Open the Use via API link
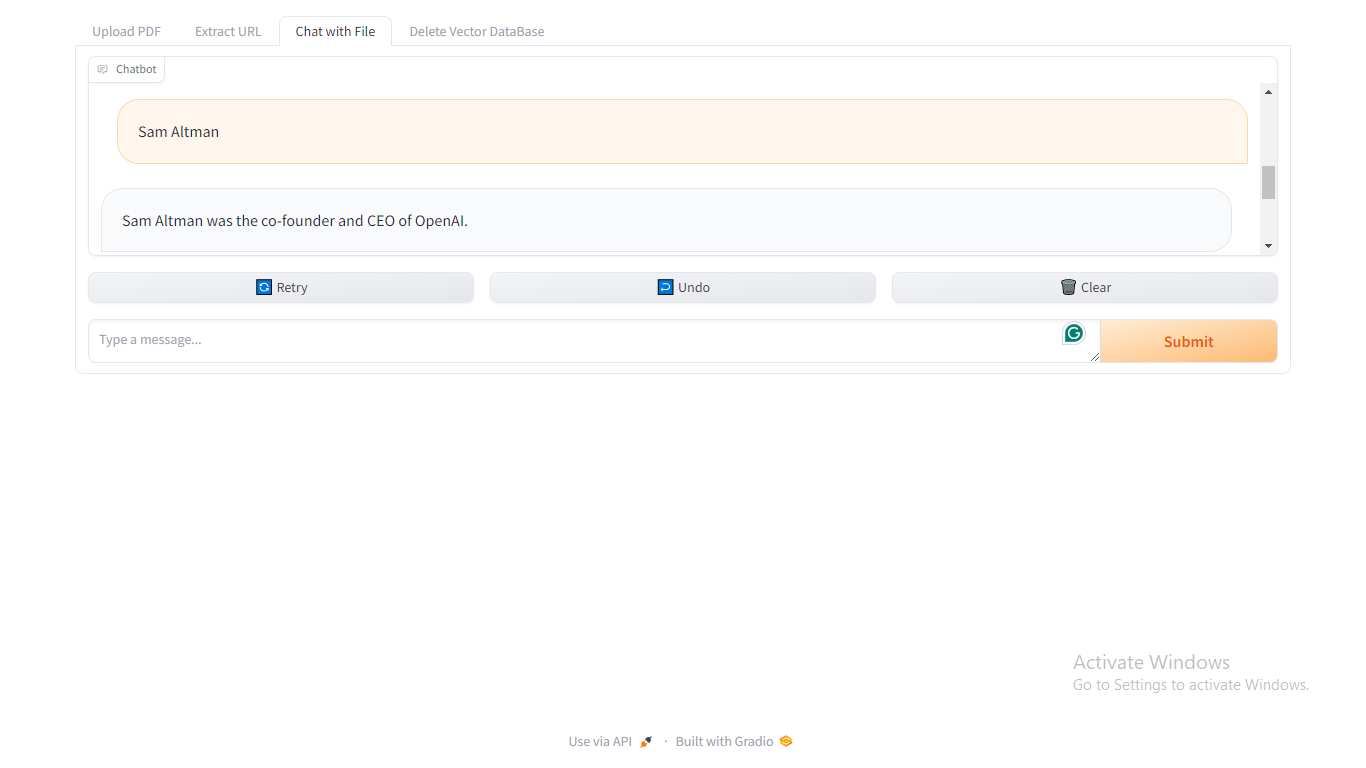The width and height of the screenshot is (1366, 768). coord(610,741)
